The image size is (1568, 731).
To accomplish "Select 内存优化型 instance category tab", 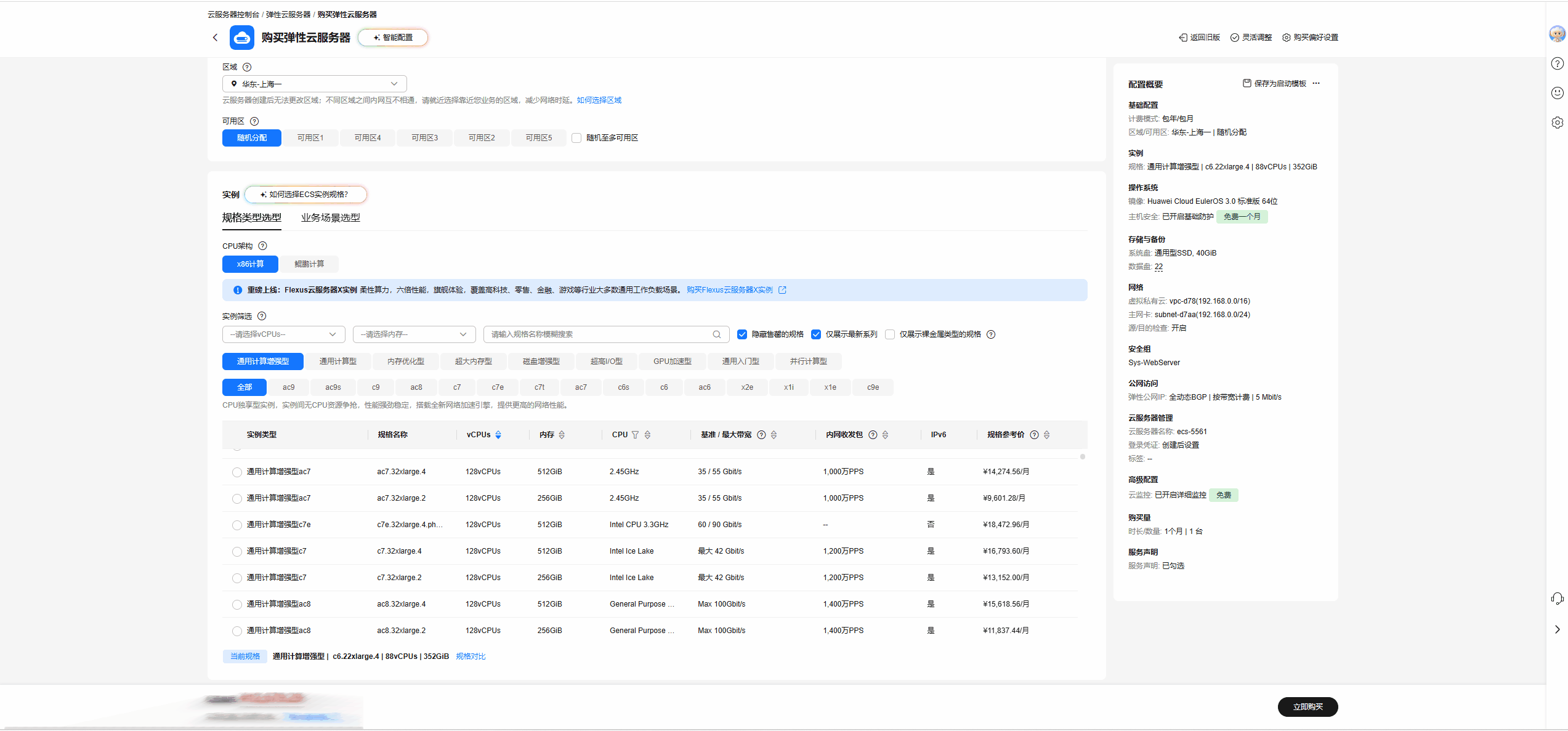I will click(x=405, y=361).
